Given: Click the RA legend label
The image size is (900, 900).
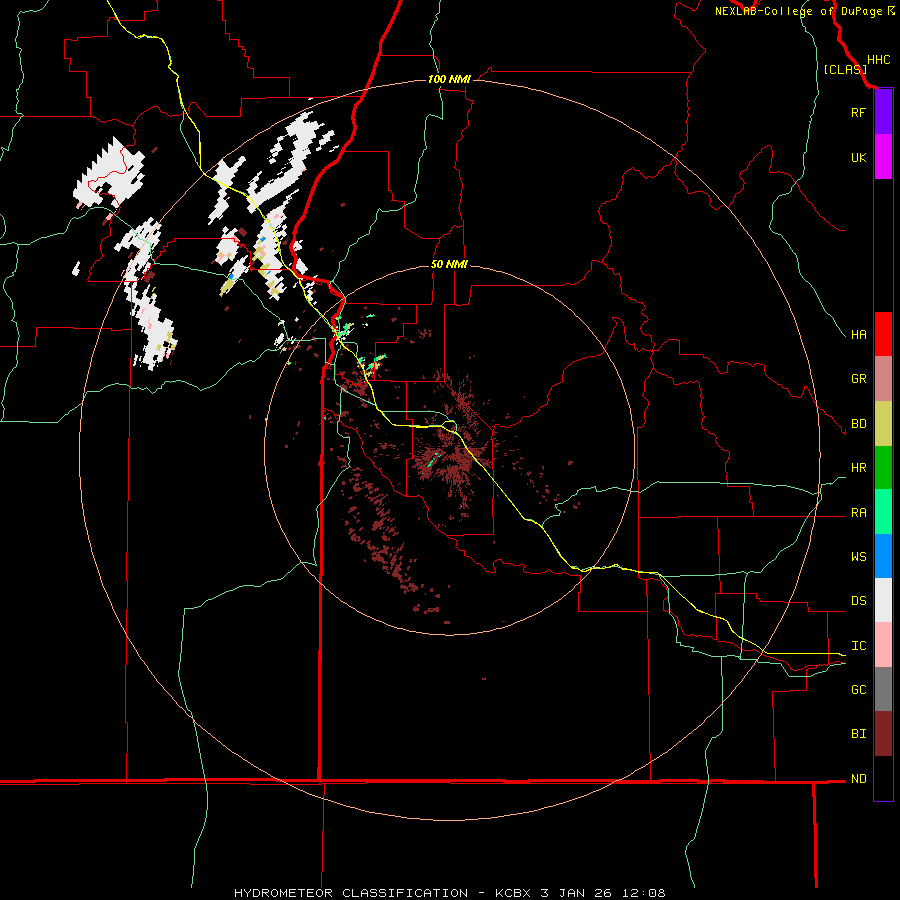Looking at the screenshot, I should pyautogui.click(x=858, y=513).
